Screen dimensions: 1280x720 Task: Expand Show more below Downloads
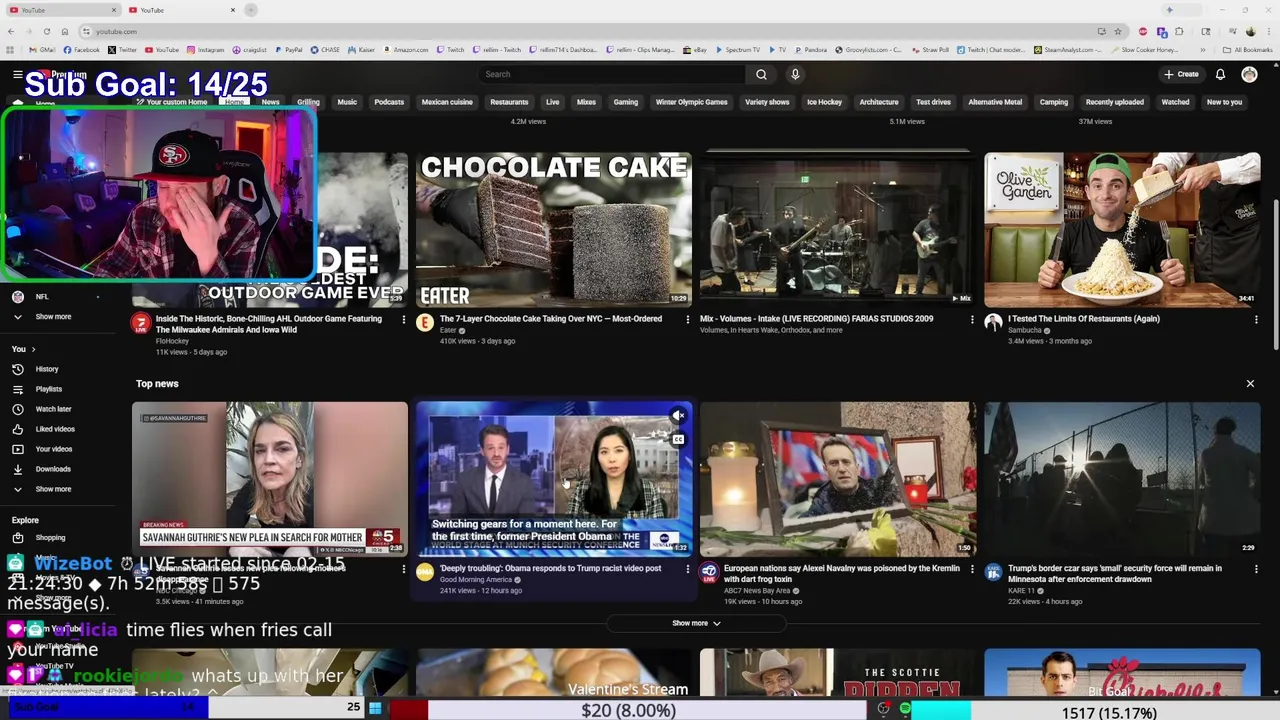53,489
